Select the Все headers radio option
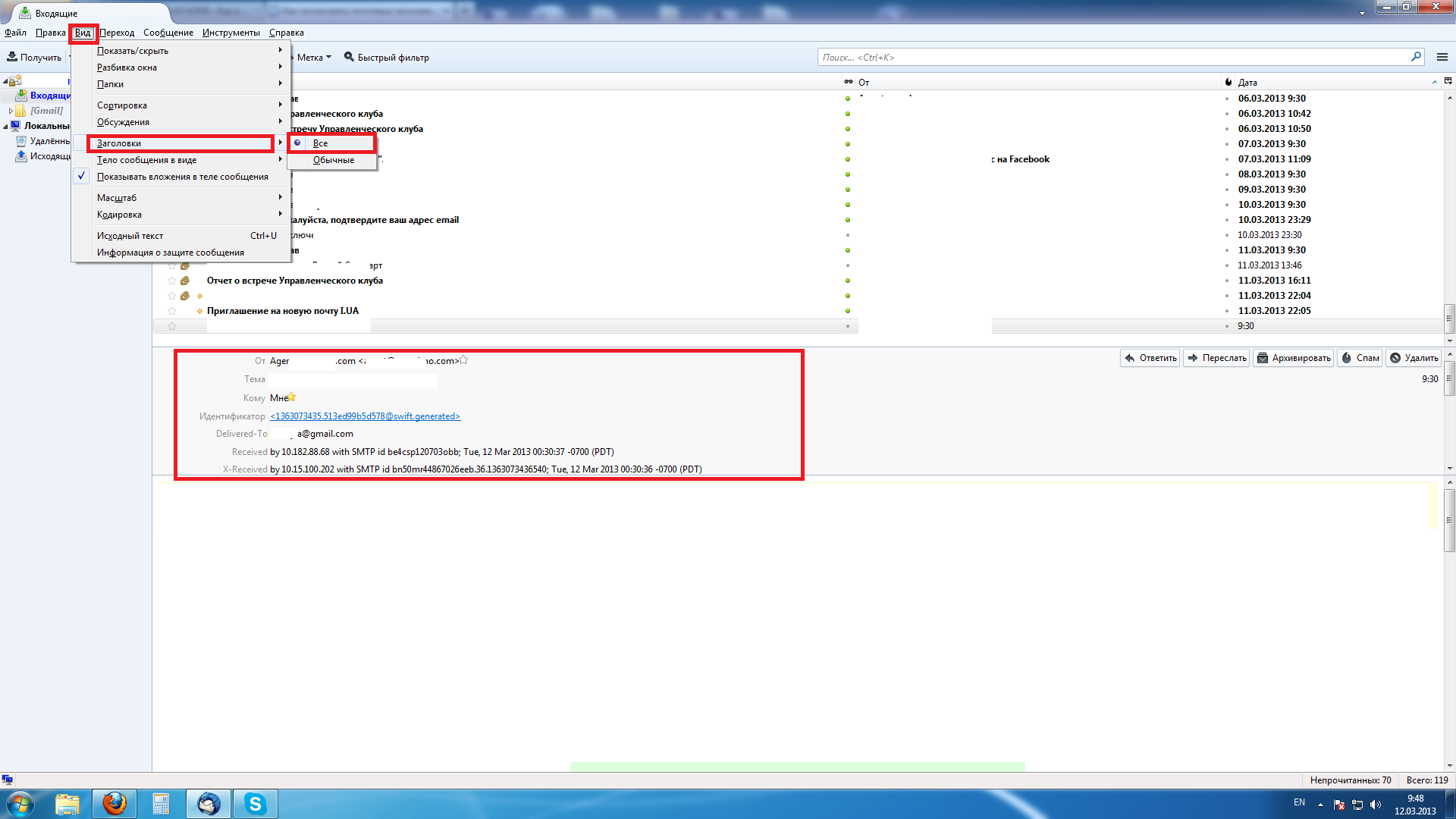Image resolution: width=1456 pixels, height=819 pixels. pos(320,143)
